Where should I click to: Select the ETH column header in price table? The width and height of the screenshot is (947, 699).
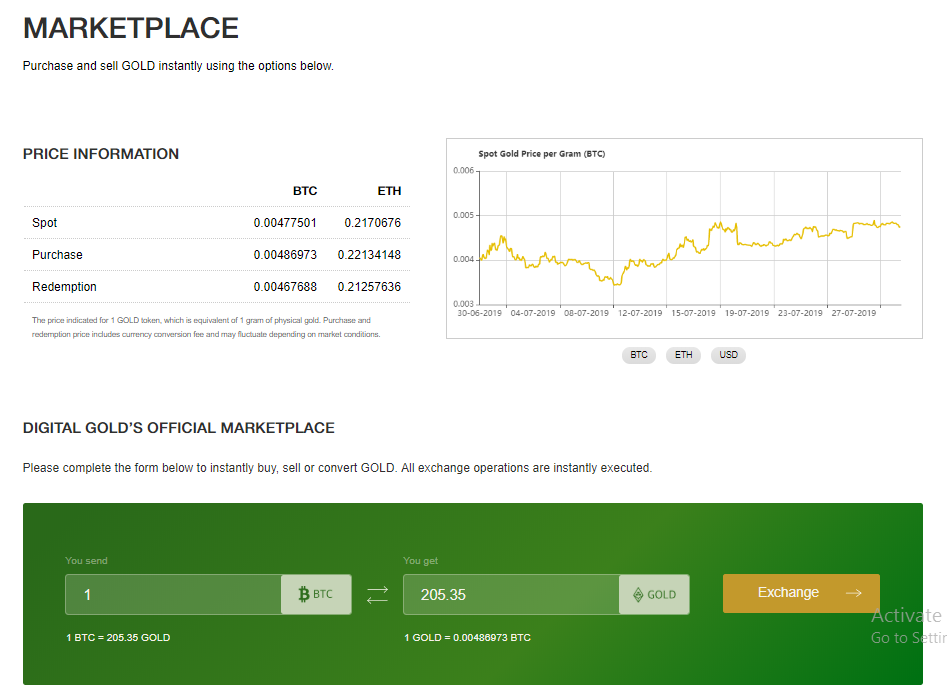[x=389, y=191]
